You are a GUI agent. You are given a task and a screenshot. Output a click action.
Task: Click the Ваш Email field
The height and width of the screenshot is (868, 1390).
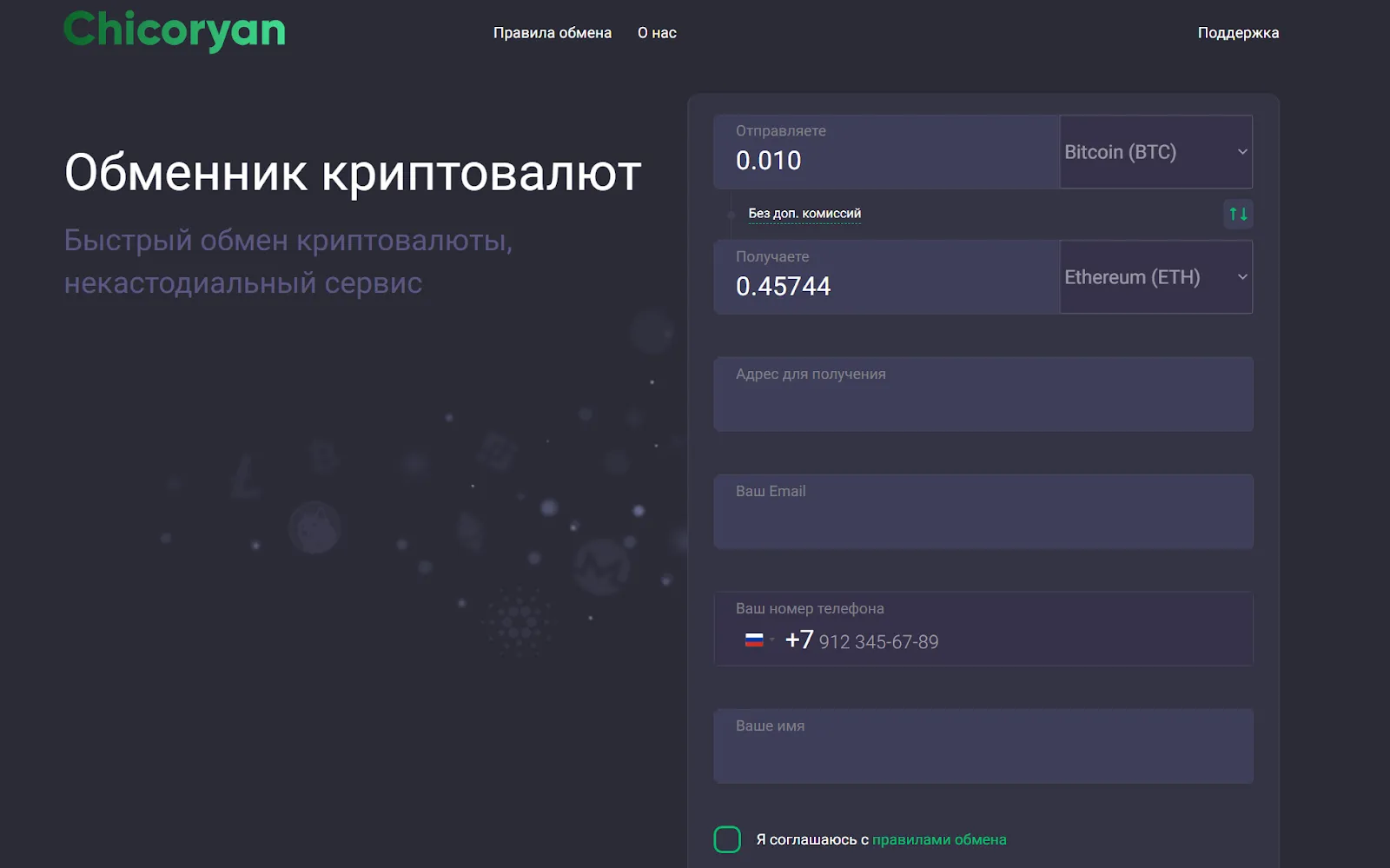[983, 512]
